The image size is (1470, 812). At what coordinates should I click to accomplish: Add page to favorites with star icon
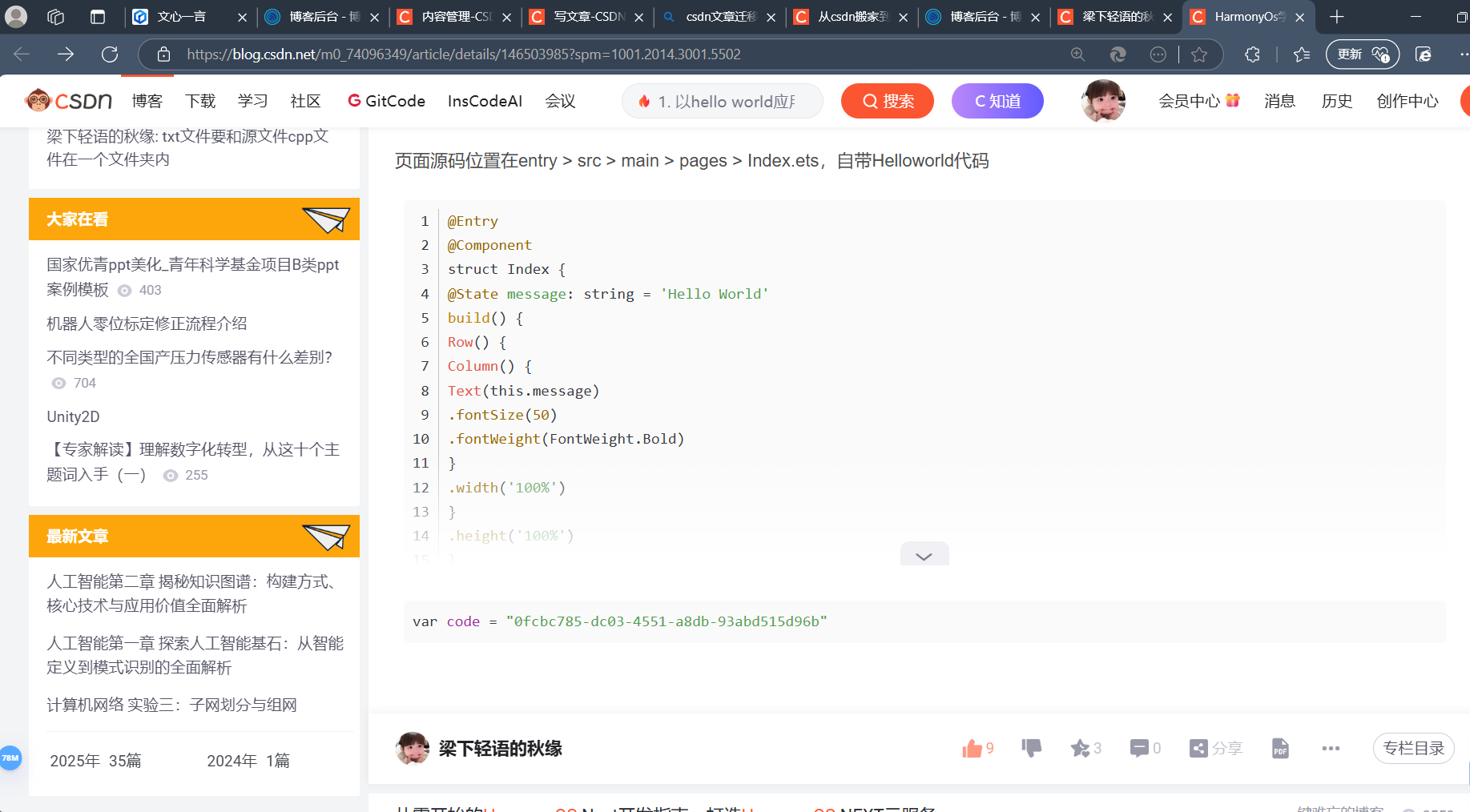(x=1198, y=54)
